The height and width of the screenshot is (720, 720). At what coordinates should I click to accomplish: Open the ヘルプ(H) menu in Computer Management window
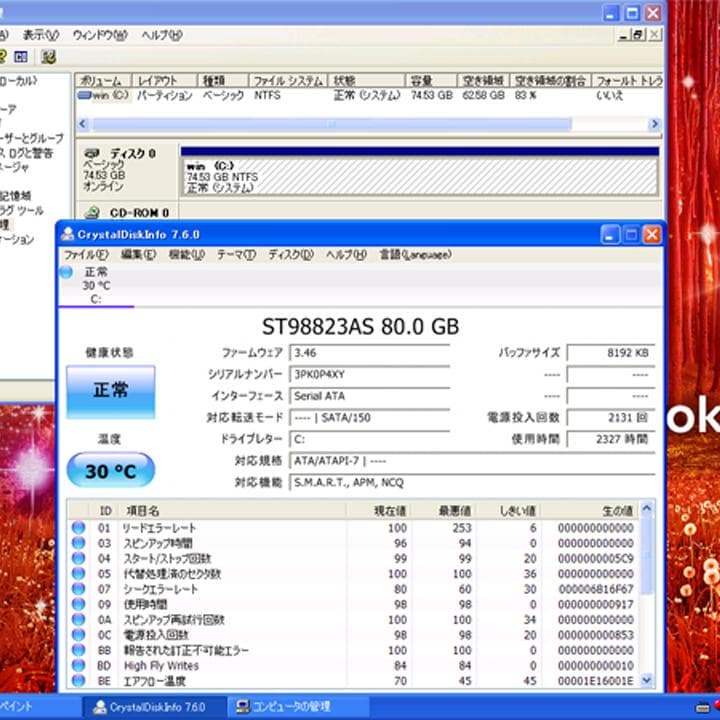(162, 35)
